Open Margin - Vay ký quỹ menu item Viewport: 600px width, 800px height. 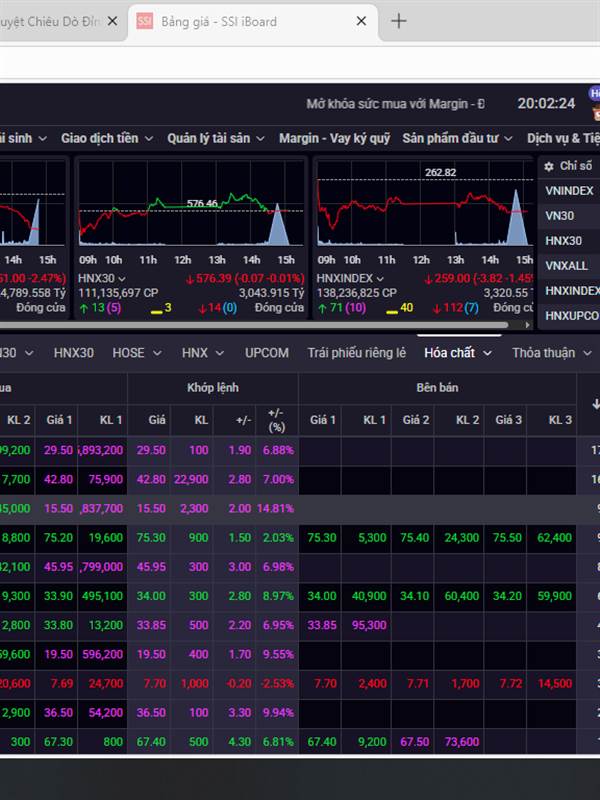point(334,138)
